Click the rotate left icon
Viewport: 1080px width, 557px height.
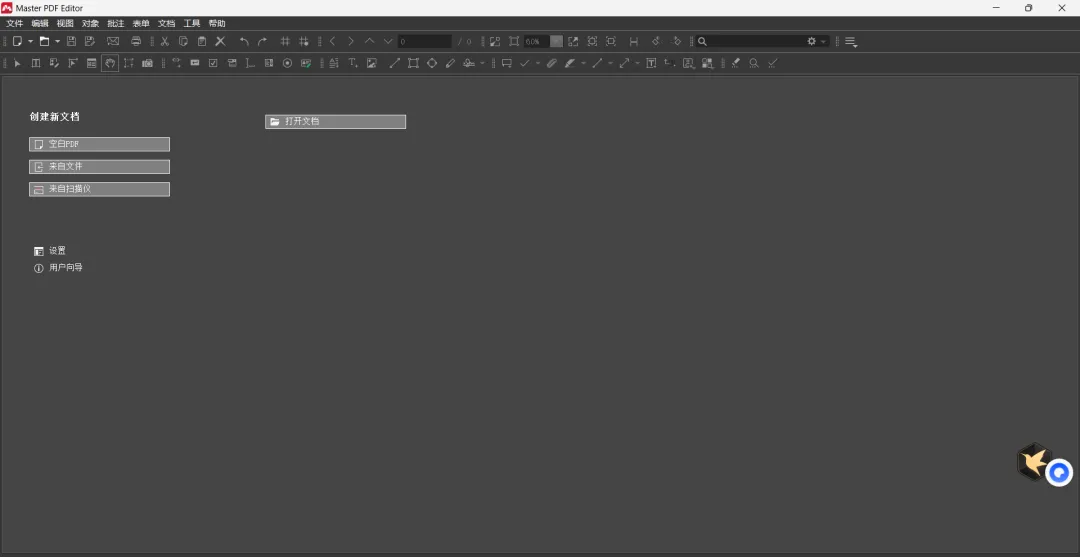pyautogui.click(x=656, y=41)
